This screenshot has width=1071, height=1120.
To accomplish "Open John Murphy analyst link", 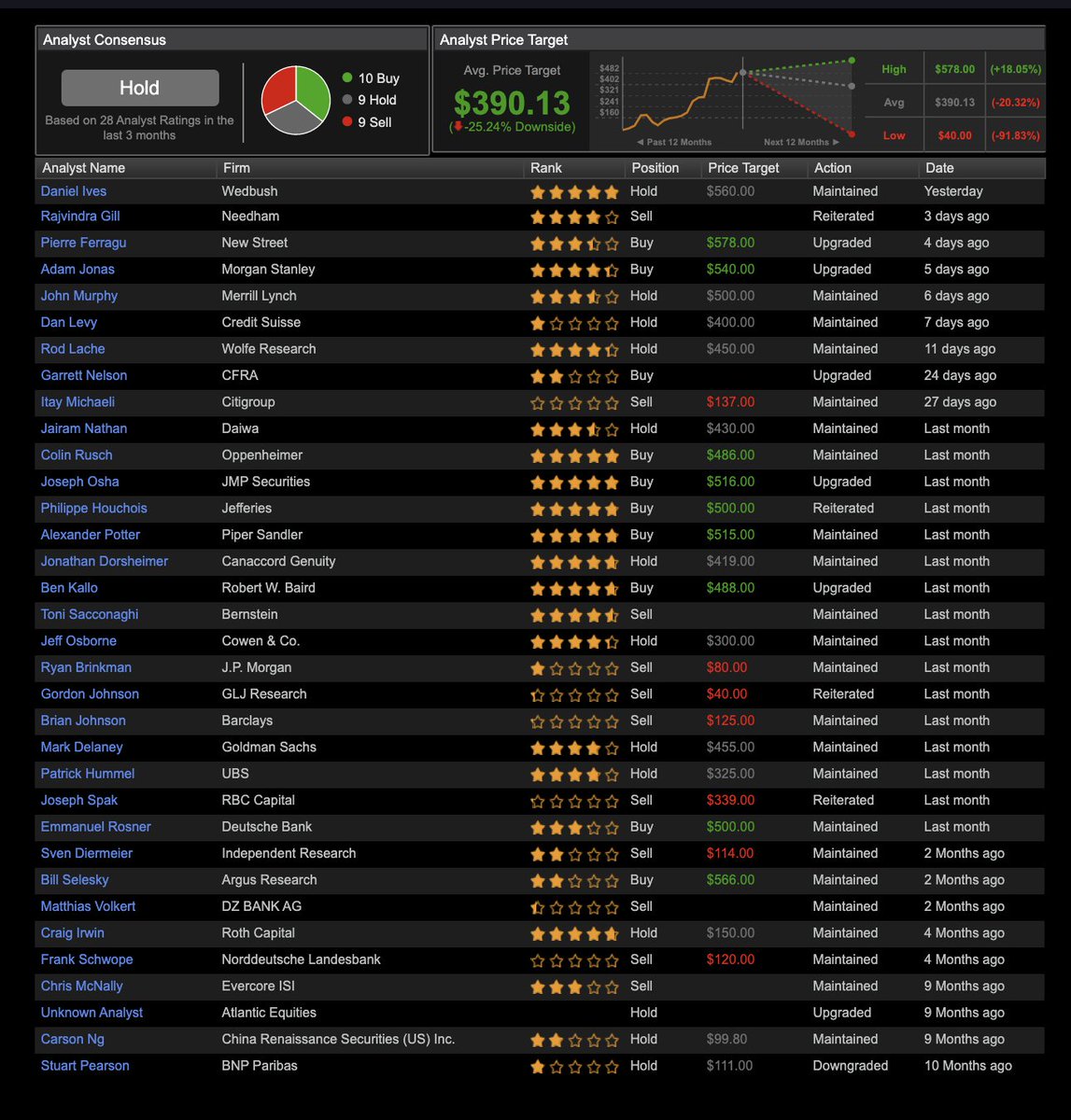I will click(x=79, y=296).
